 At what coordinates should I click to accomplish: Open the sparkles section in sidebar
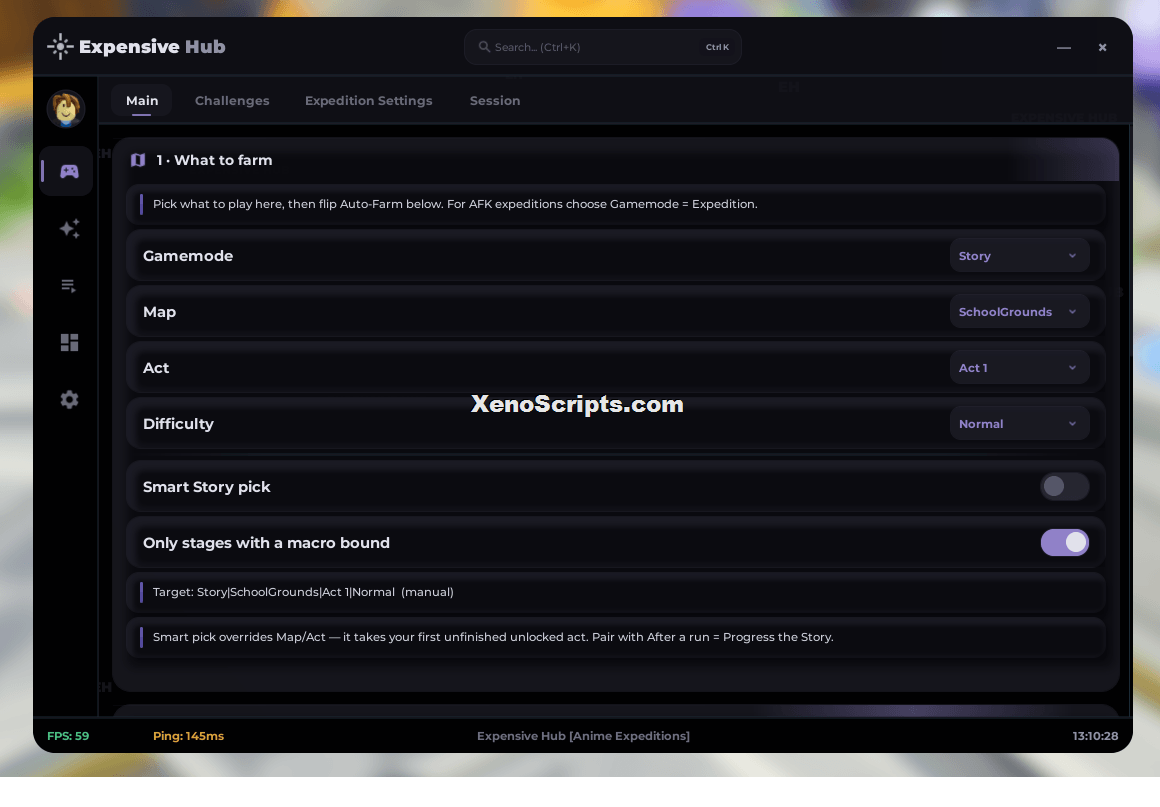69,229
